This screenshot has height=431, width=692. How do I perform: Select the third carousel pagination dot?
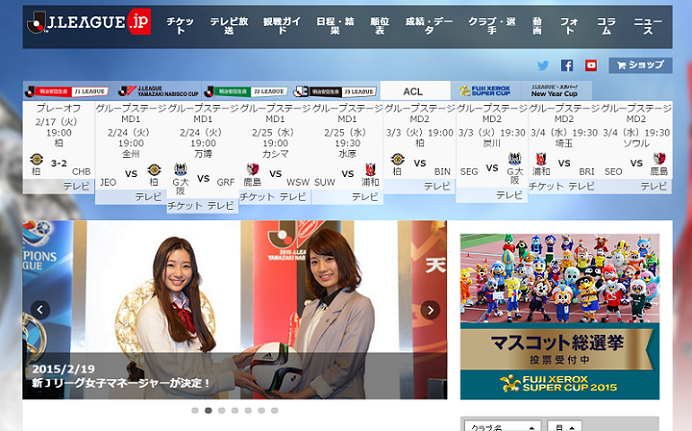click(x=222, y=410)
